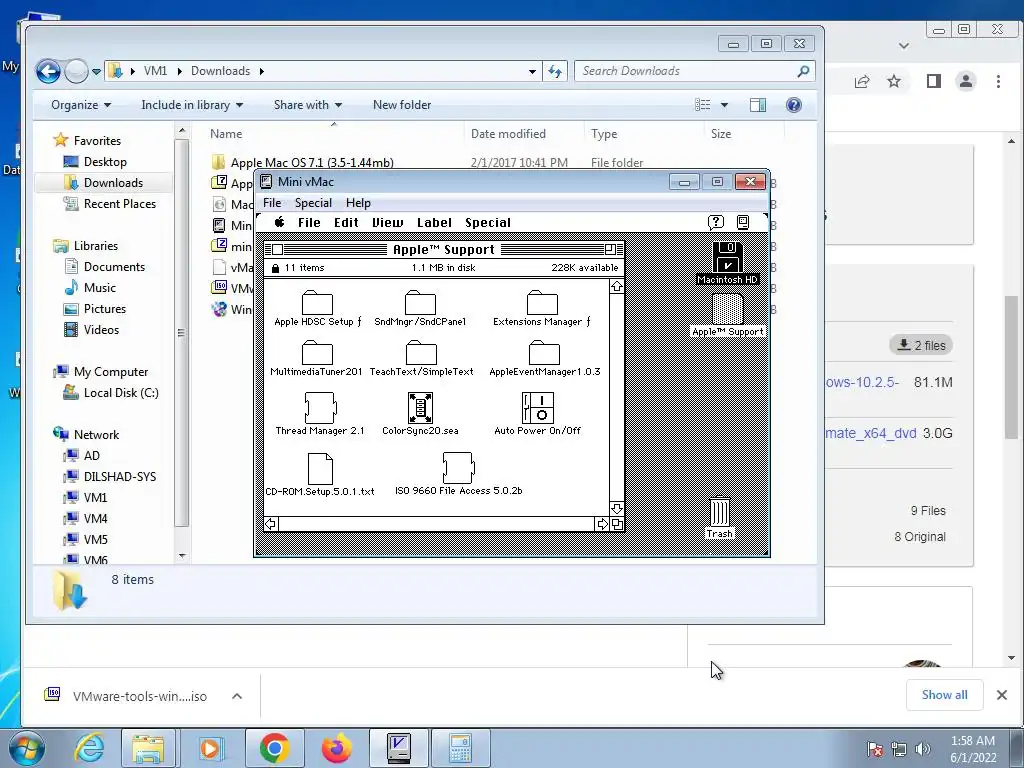Select DILSHAD-SYS under Network
The width and height of the screenshot is (1024, 768).
(x=120, y=477)
